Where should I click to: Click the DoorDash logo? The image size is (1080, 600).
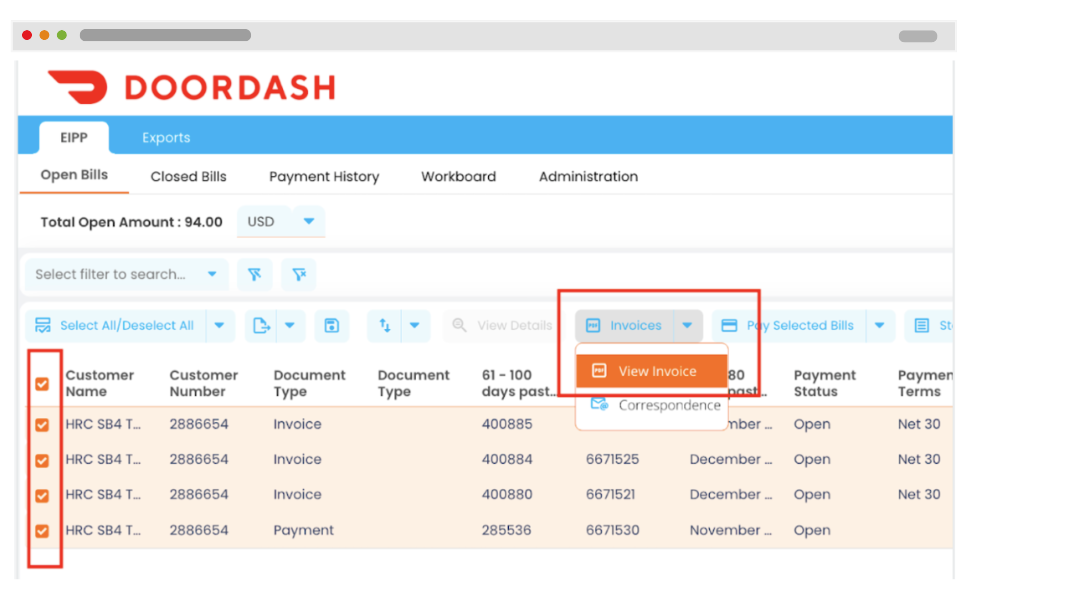191,87
